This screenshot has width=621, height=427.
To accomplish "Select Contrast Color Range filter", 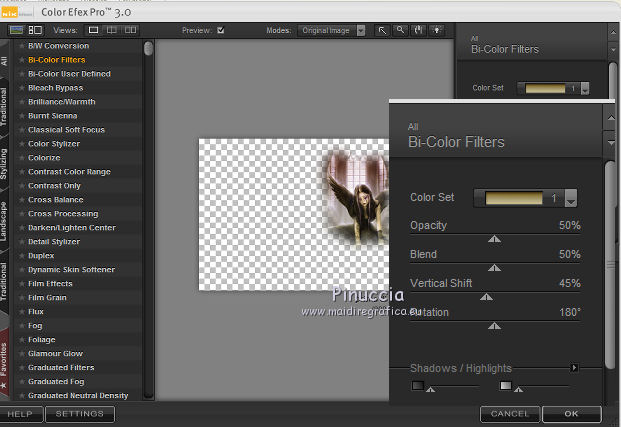I will (x=69, y=172).
